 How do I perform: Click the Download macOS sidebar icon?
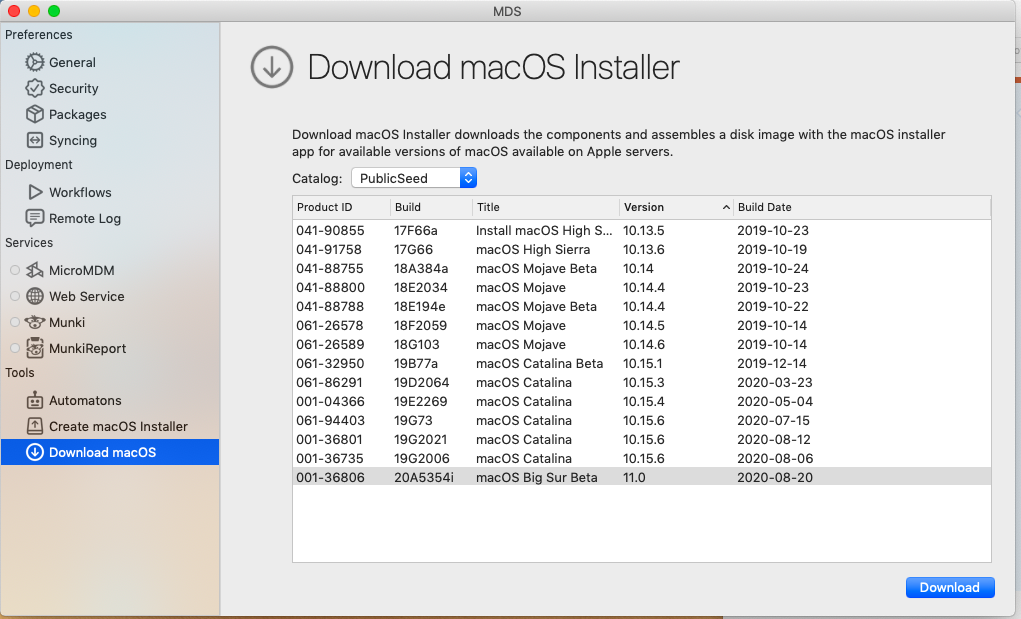35,452
